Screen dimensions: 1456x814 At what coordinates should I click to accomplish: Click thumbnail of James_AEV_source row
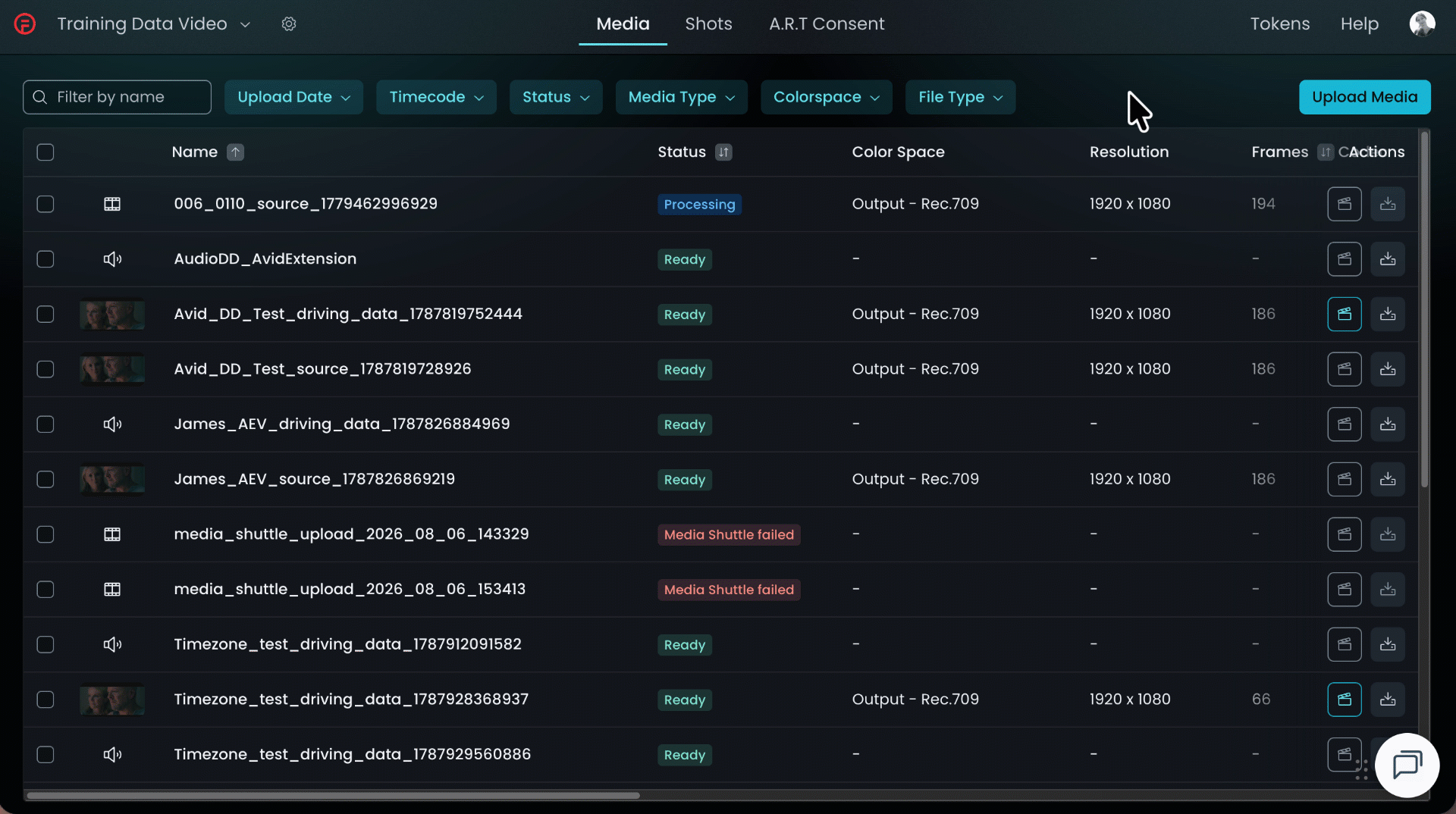pyautogui.click(x=112, y=480)
